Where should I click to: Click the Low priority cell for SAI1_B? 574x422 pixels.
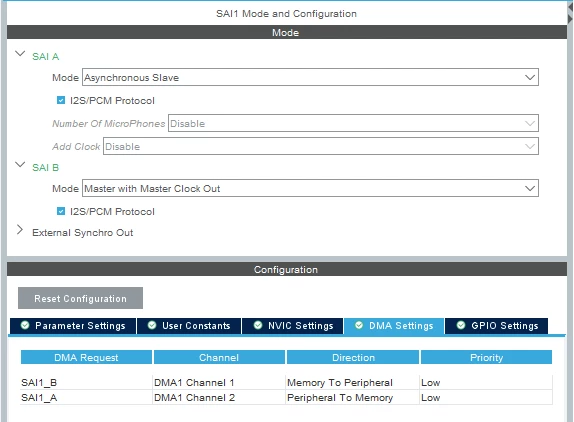tap(486, 382)
